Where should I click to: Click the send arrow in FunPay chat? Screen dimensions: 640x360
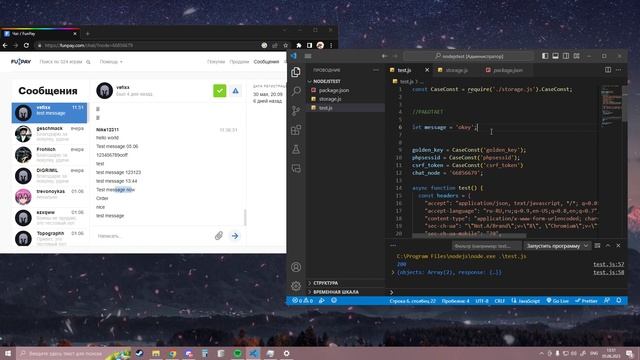pyautogui.click(x=235, y=236)
